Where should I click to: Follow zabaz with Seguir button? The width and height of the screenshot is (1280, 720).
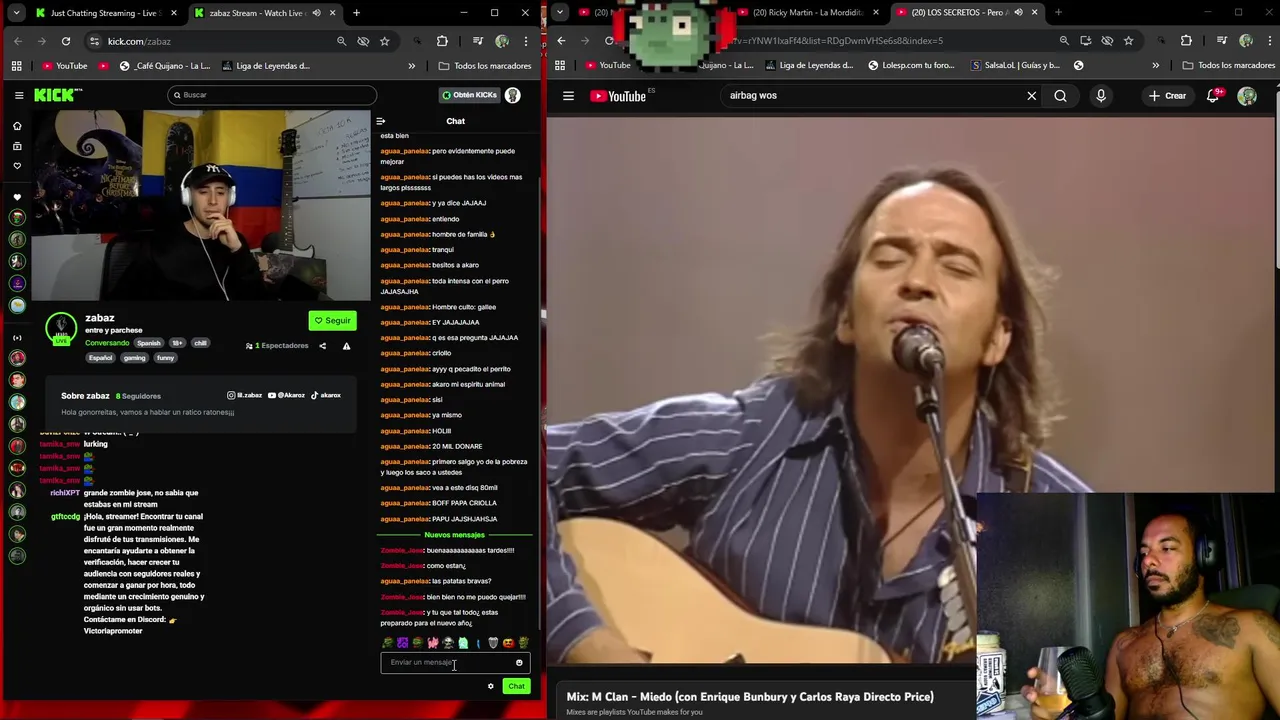tap(332, 321)
